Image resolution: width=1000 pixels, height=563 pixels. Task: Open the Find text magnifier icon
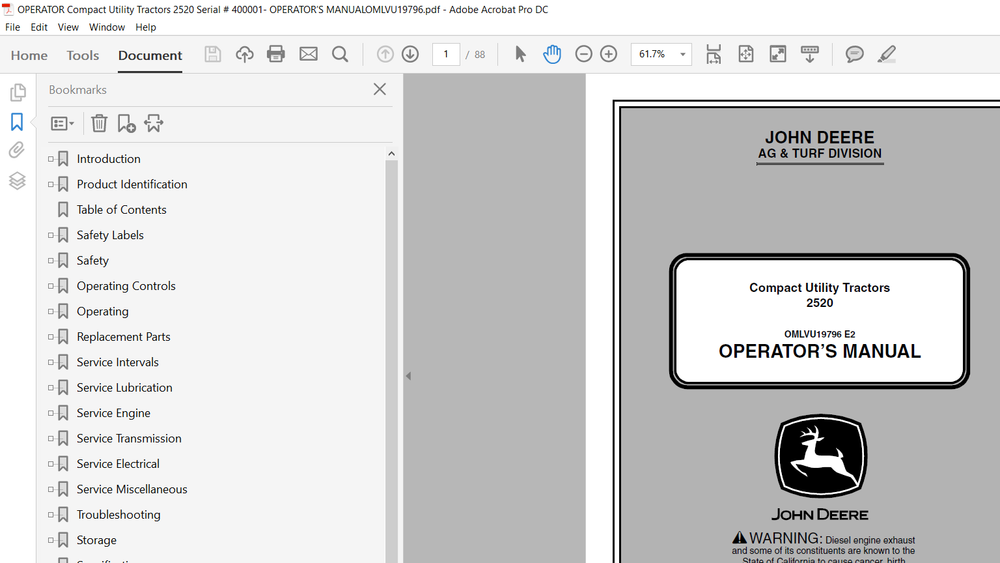(x=340, y=54)
